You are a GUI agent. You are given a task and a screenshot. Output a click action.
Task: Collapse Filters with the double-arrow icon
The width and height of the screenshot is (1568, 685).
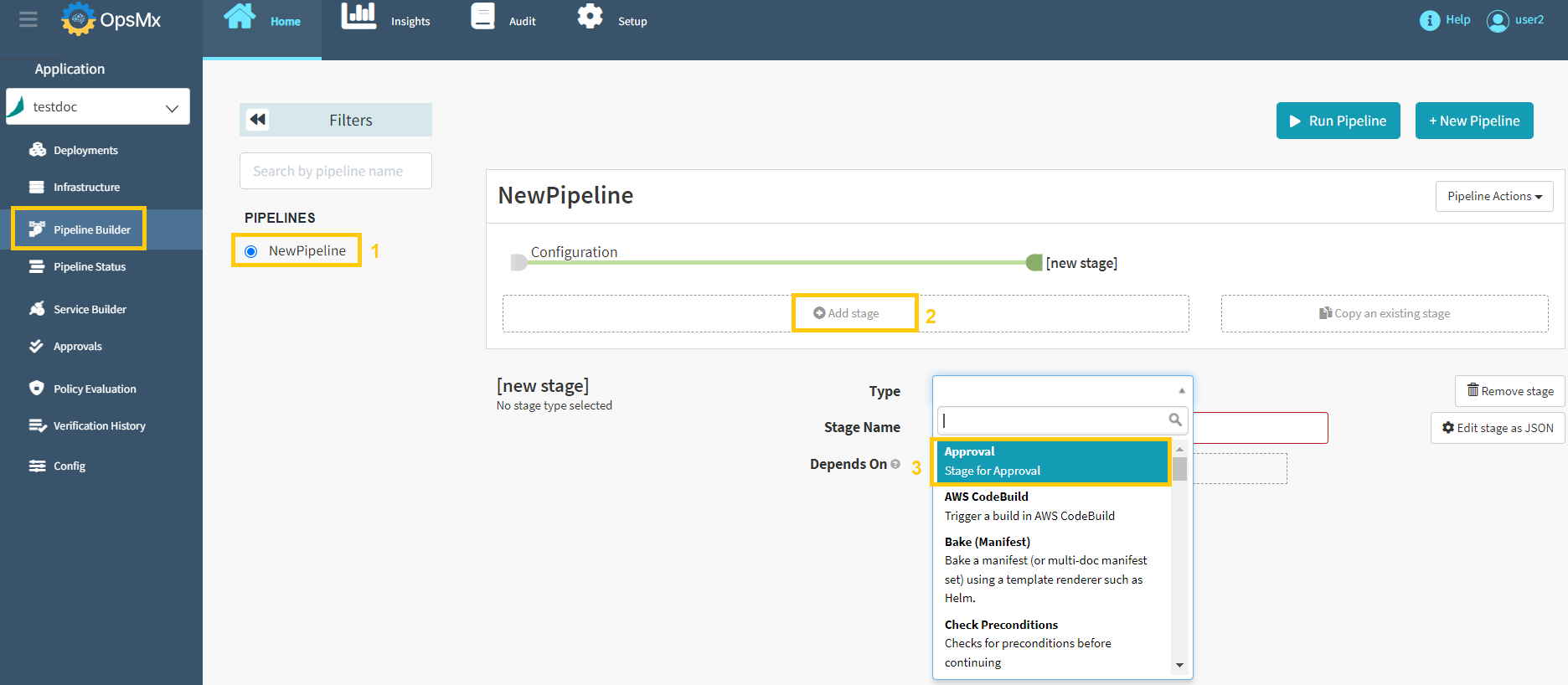[258, 120]
